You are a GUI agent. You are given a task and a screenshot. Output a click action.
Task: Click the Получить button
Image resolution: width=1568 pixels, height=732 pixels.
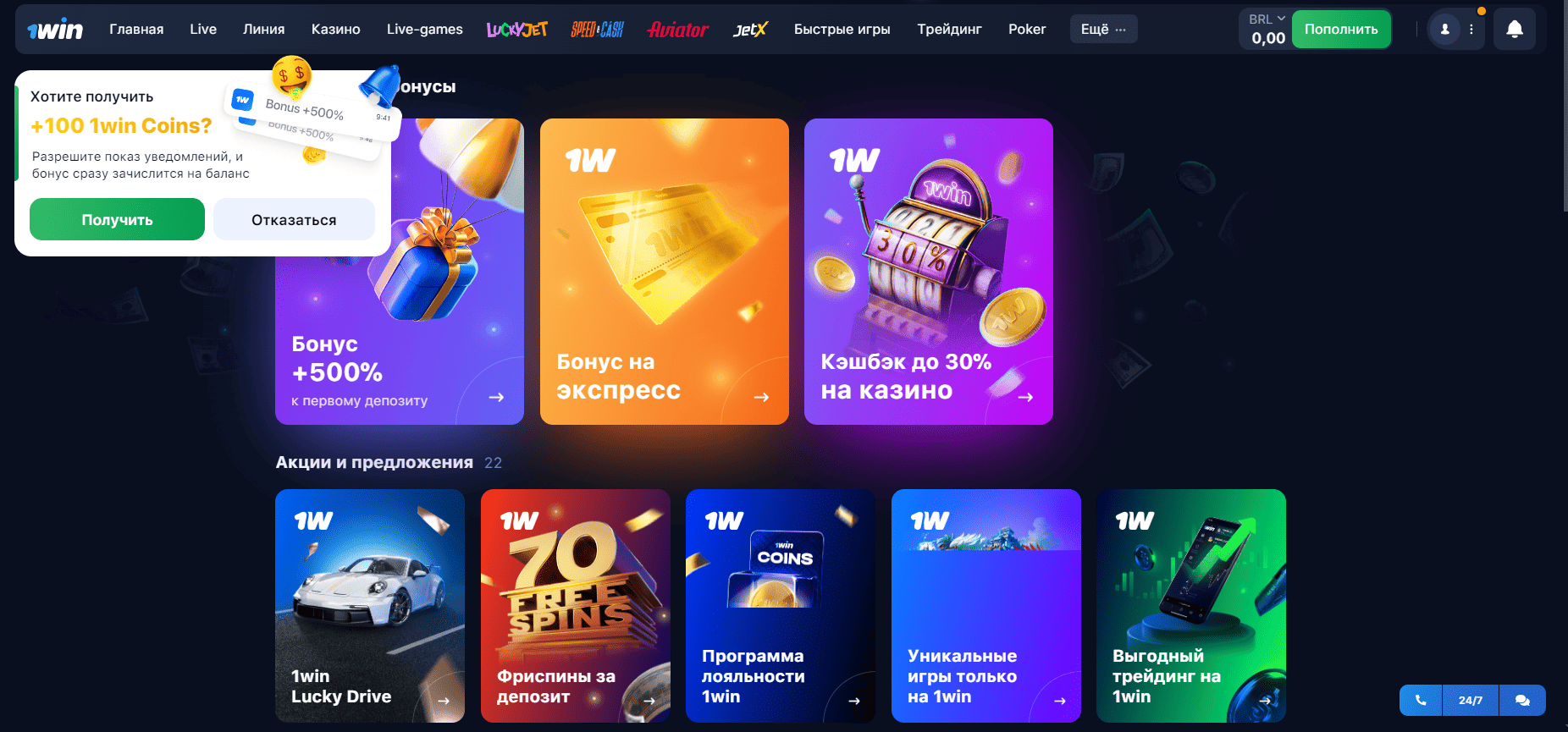click(117, 219)
